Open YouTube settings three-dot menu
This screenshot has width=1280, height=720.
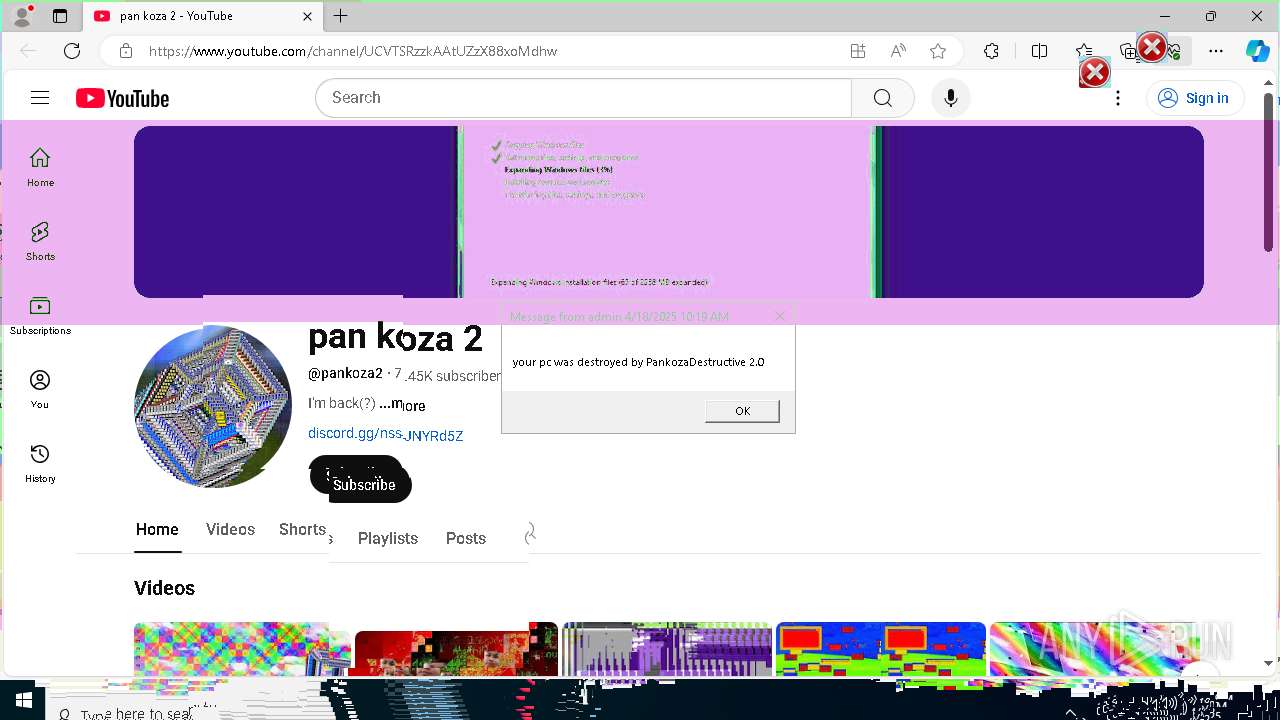(x=1118, y=98)
